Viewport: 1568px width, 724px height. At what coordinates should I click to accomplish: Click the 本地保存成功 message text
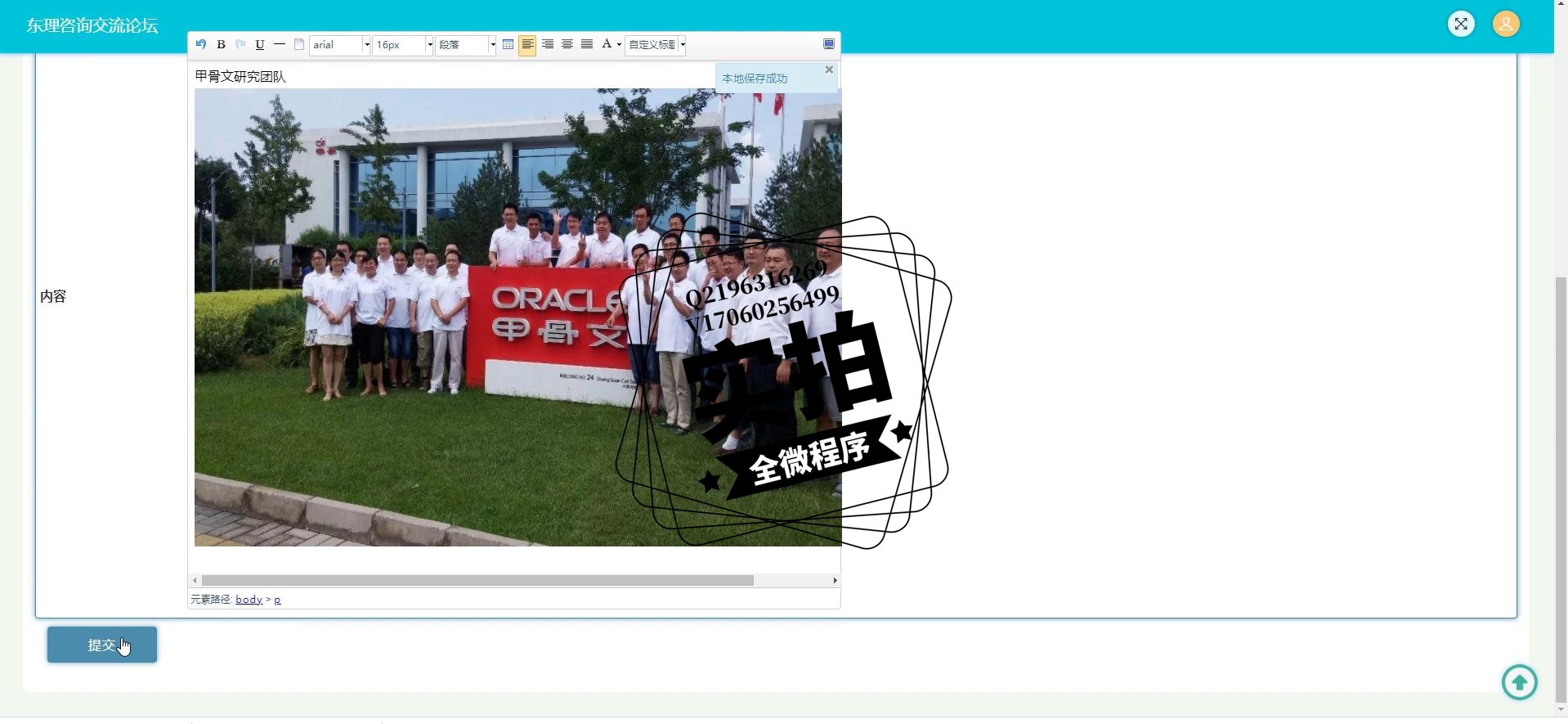pos(755,79)
